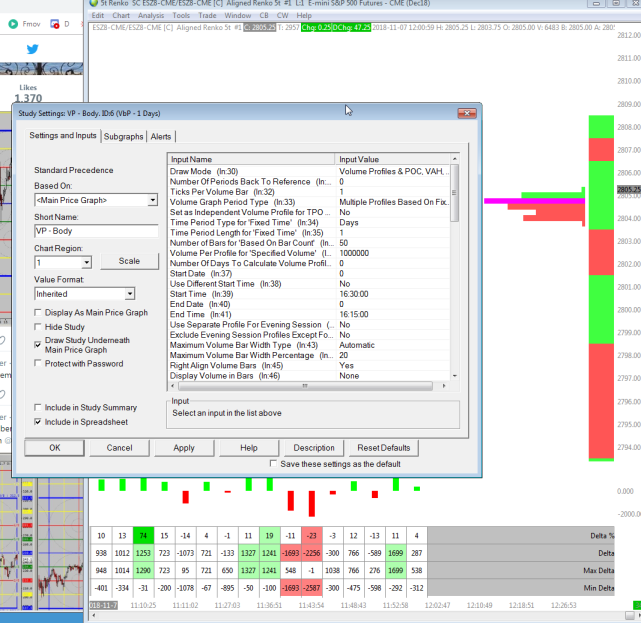Click the scroll-up arrow in the inputs list

coord(455,159)
